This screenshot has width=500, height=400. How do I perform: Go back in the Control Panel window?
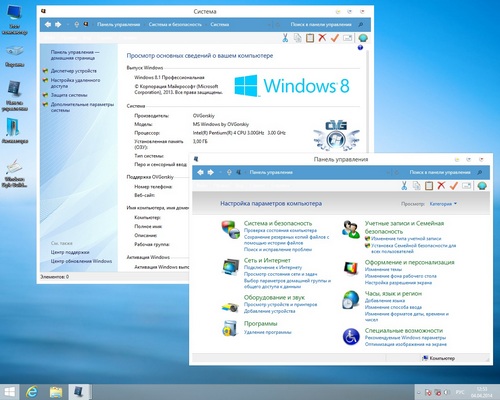(200, 172)
